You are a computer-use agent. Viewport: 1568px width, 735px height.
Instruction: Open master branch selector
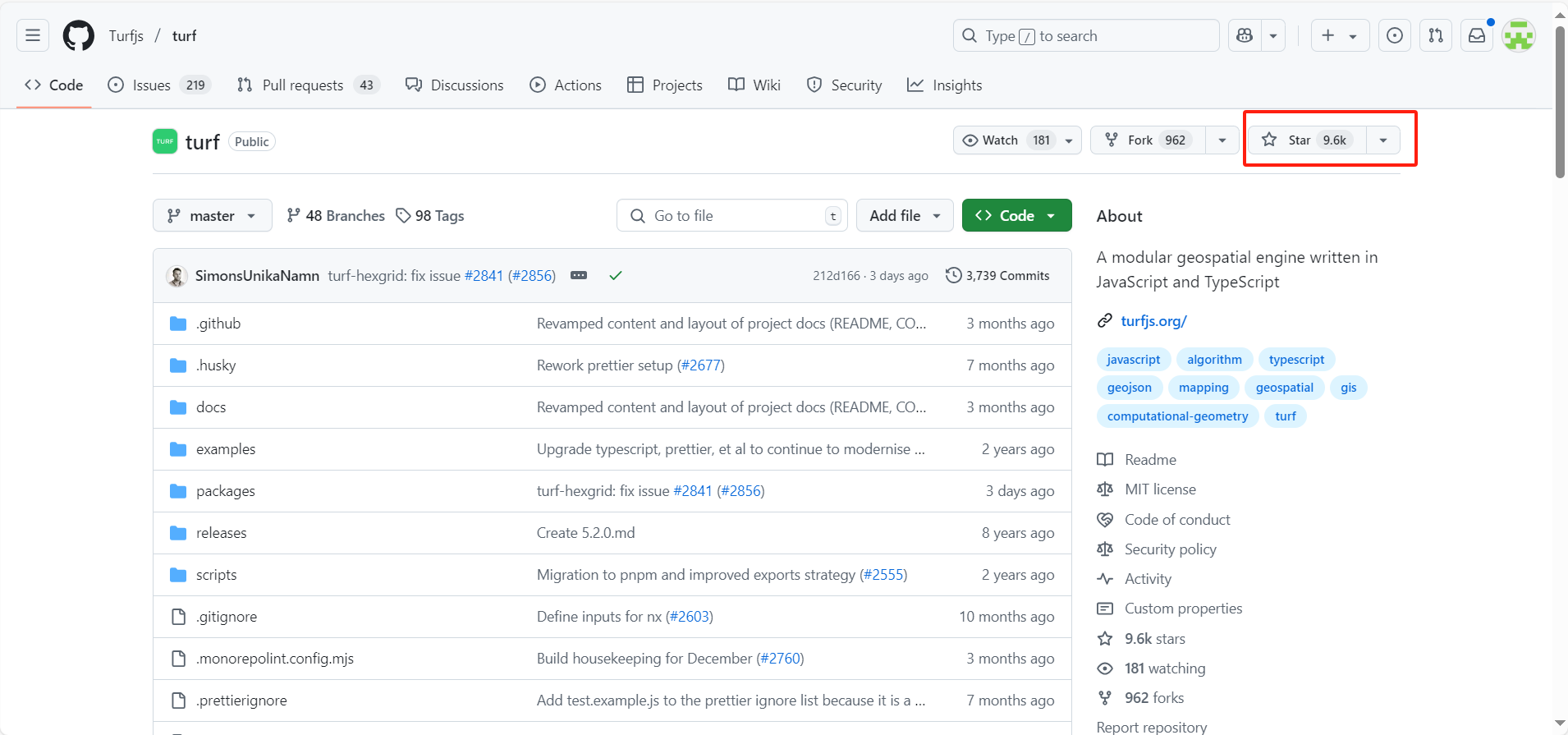pos(213,216)
